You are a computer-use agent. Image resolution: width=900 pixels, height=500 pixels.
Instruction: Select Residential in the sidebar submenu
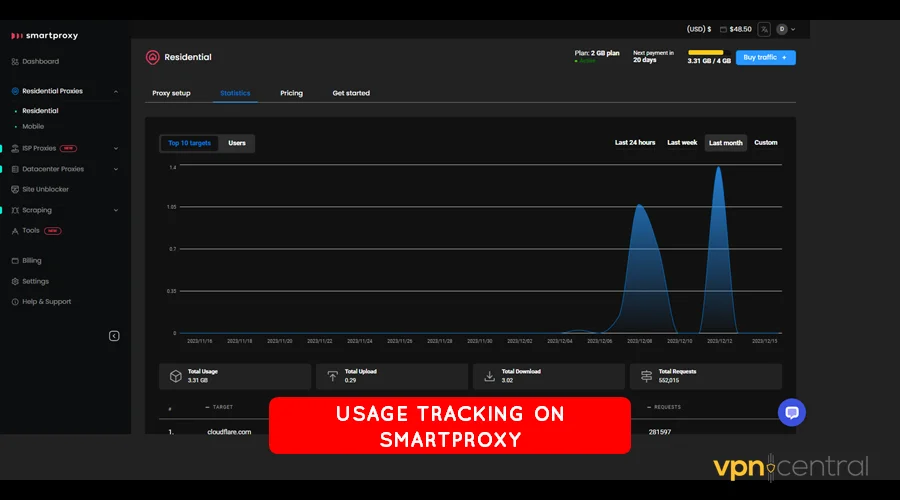click(40, 111)
